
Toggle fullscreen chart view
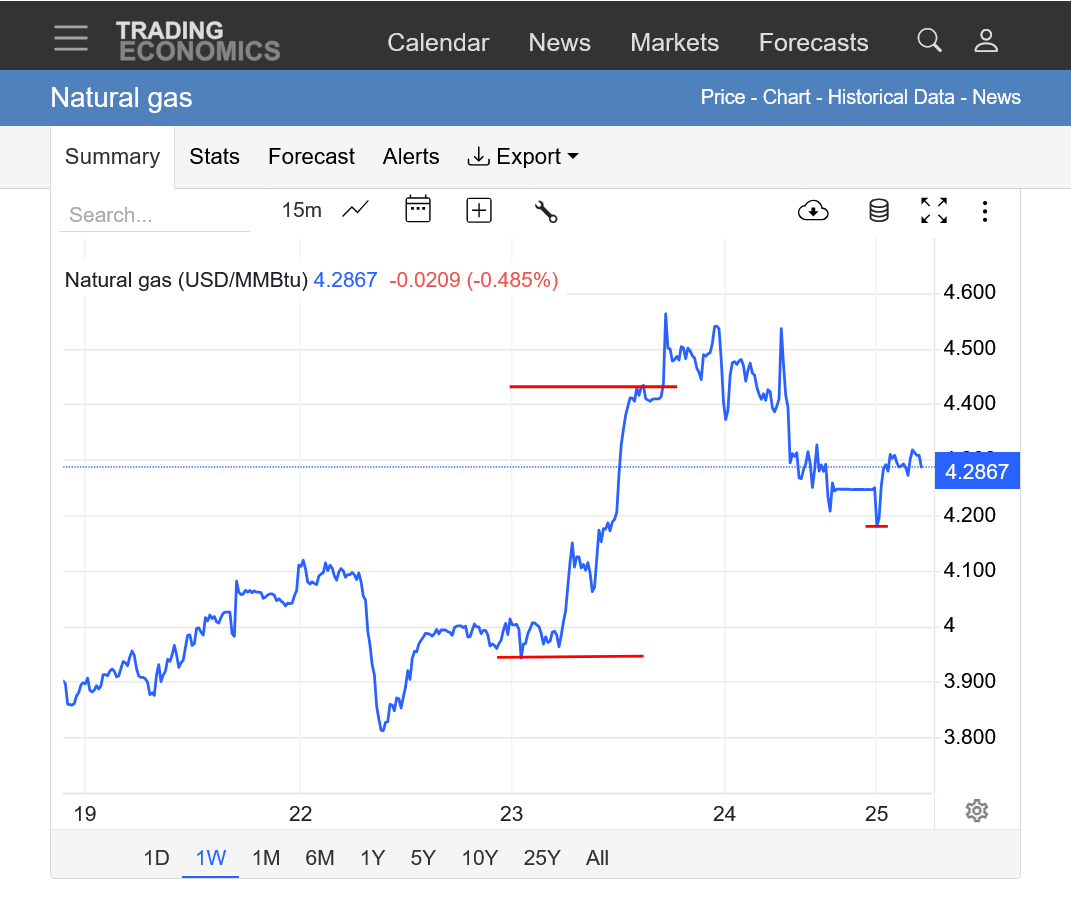pyautogui.click(x=934, y=210)
